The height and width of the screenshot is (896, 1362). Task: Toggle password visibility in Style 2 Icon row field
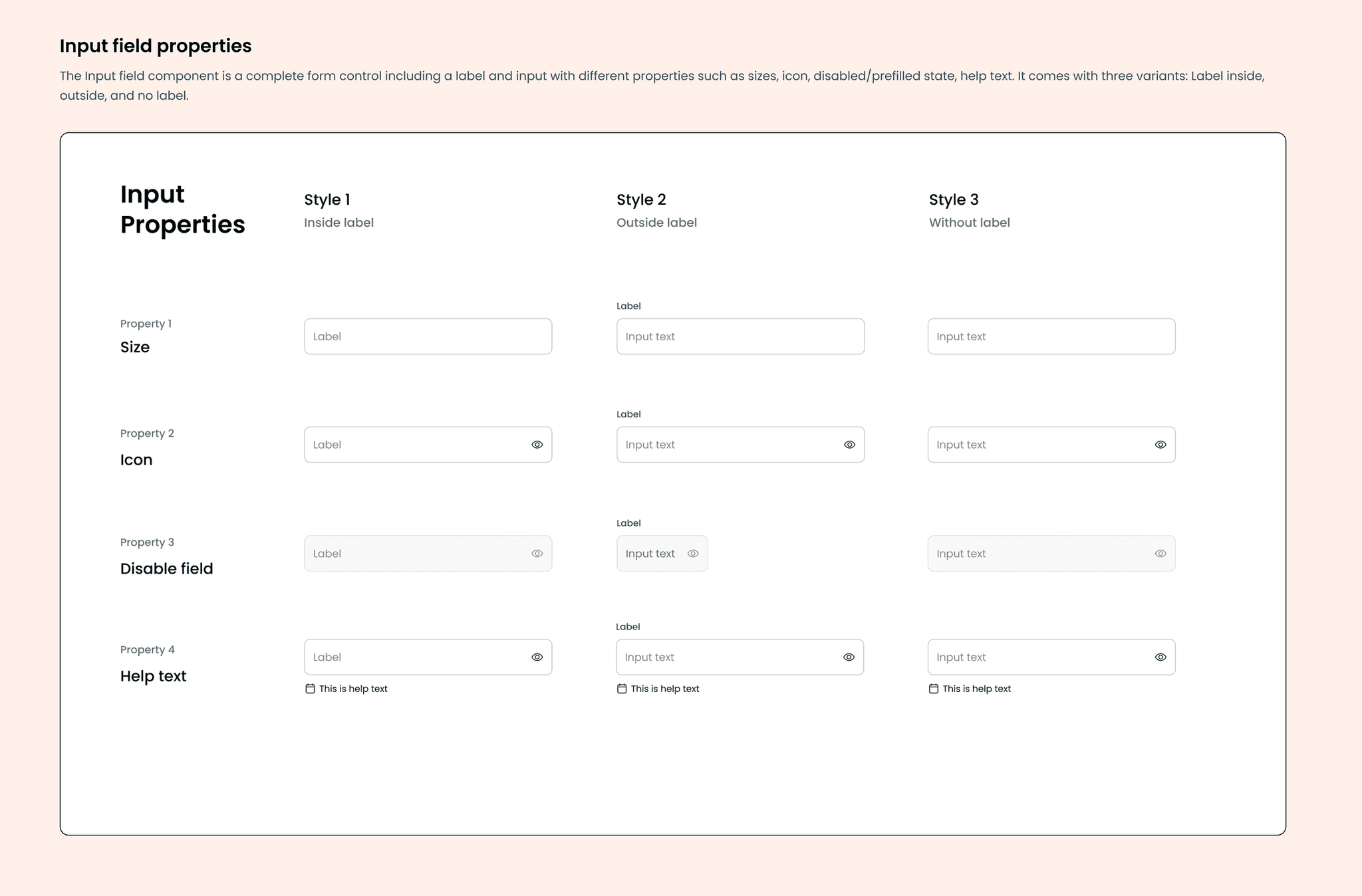click(849, 444)
